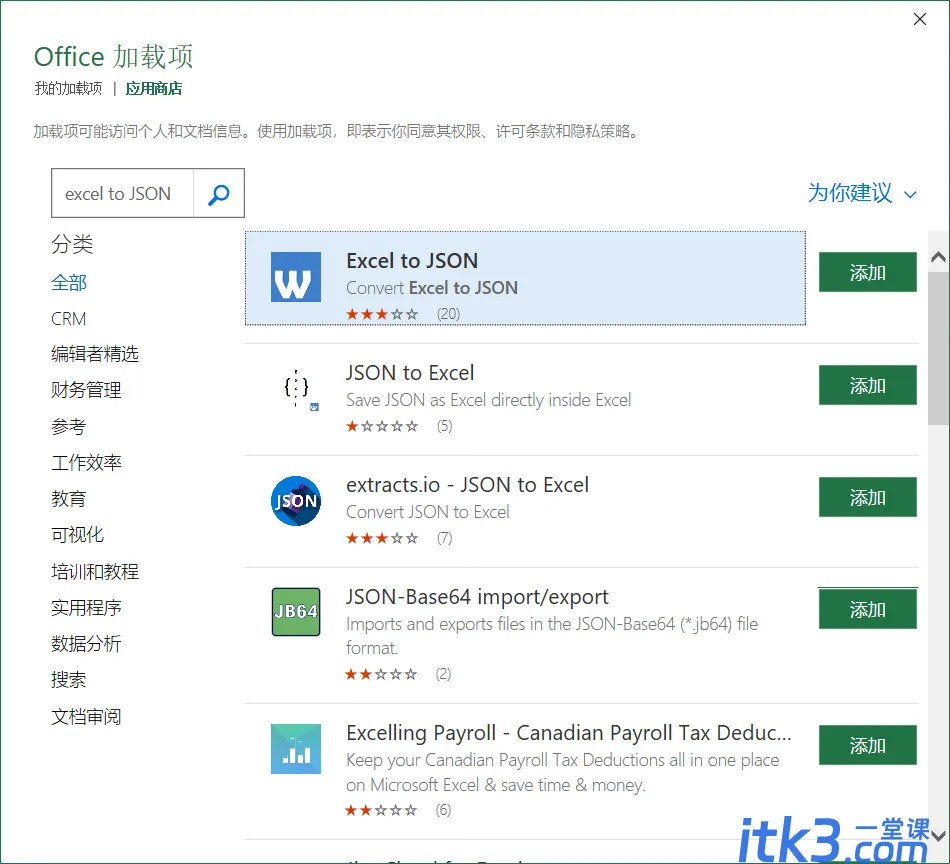
Task: Open the 搜索 category
Action: click(x=68, y=680)
